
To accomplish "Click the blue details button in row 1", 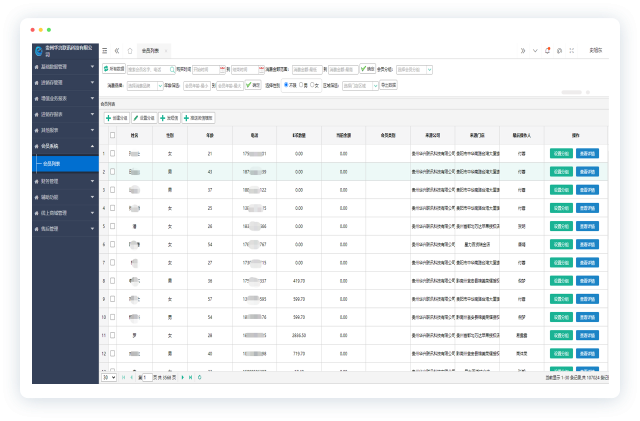I will pos(587,154).
